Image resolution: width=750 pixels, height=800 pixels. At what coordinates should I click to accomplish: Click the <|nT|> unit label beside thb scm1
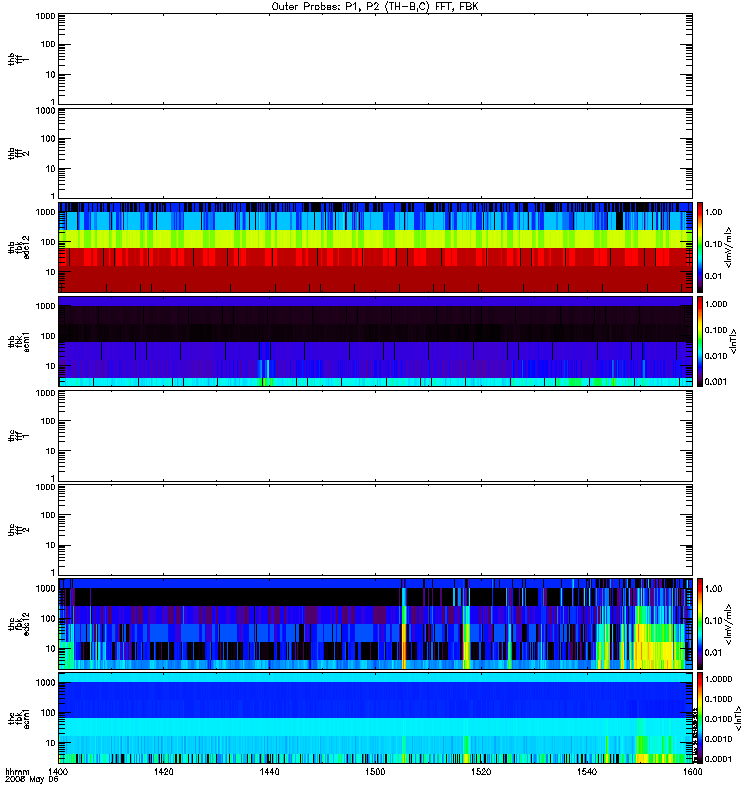click(734, 341)
